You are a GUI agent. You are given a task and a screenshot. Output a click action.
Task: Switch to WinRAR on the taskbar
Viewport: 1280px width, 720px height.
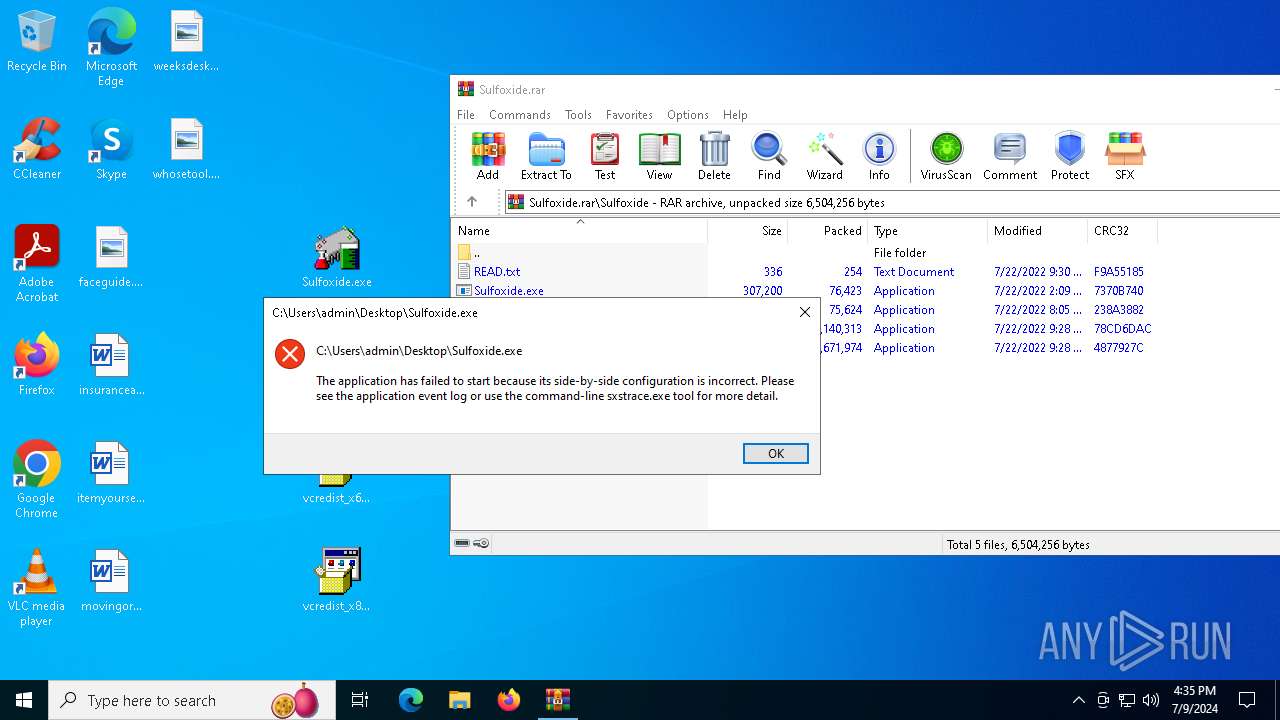coord(557,700)
